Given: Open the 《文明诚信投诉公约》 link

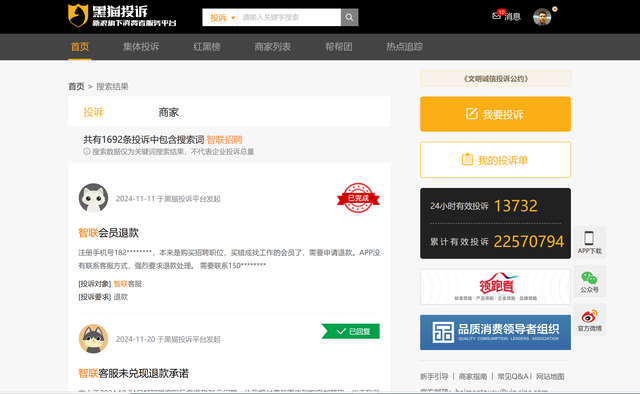Looking at the screenshot, I should click(x=496, y=79).
